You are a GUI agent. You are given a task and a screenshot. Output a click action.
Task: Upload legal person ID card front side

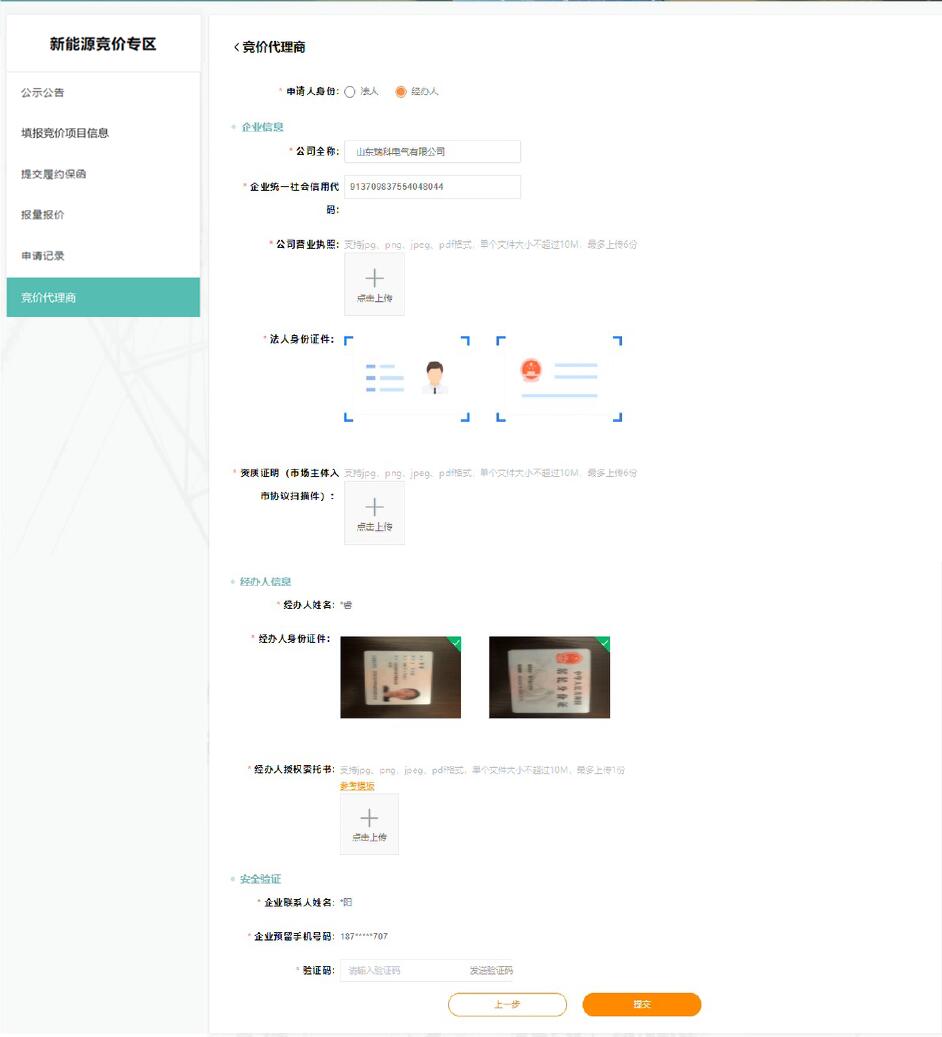pos(407,378)
